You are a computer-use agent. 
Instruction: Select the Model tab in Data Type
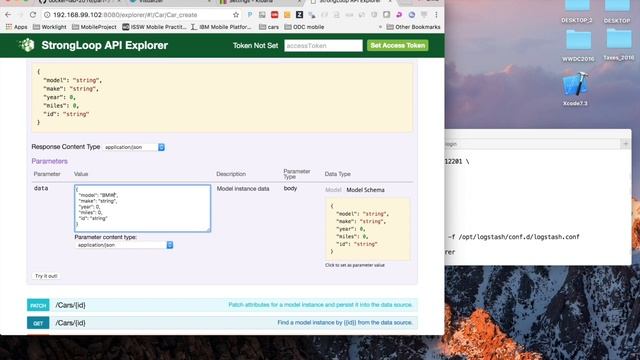(333, 190)
